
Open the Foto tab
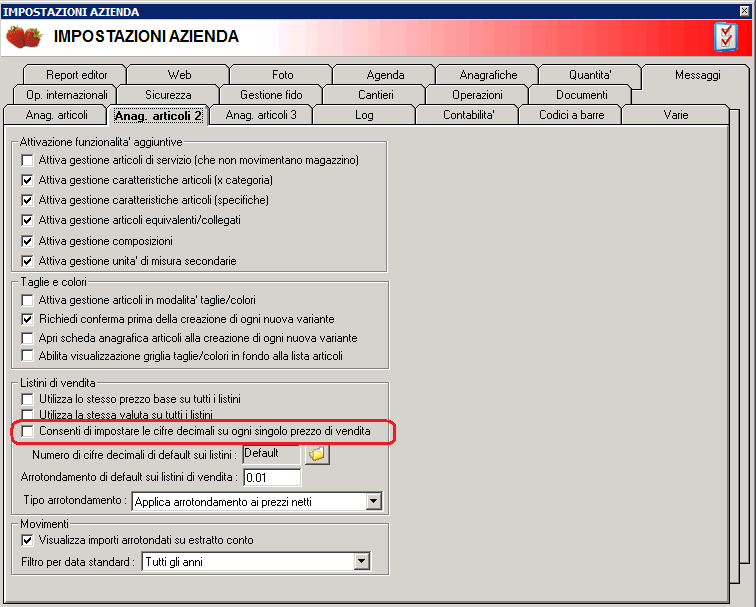click(283, 75)
